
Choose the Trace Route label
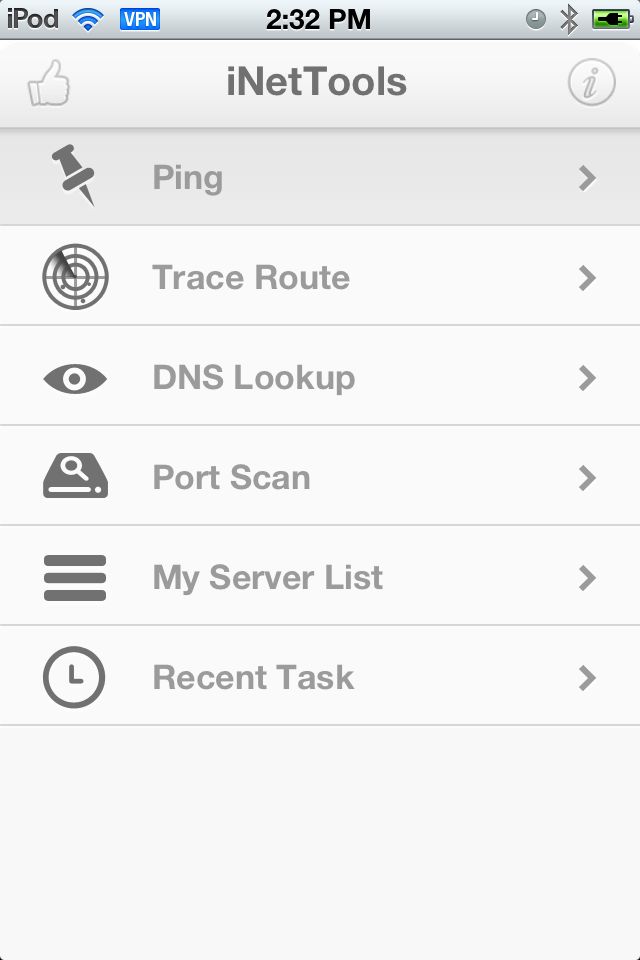251,277
